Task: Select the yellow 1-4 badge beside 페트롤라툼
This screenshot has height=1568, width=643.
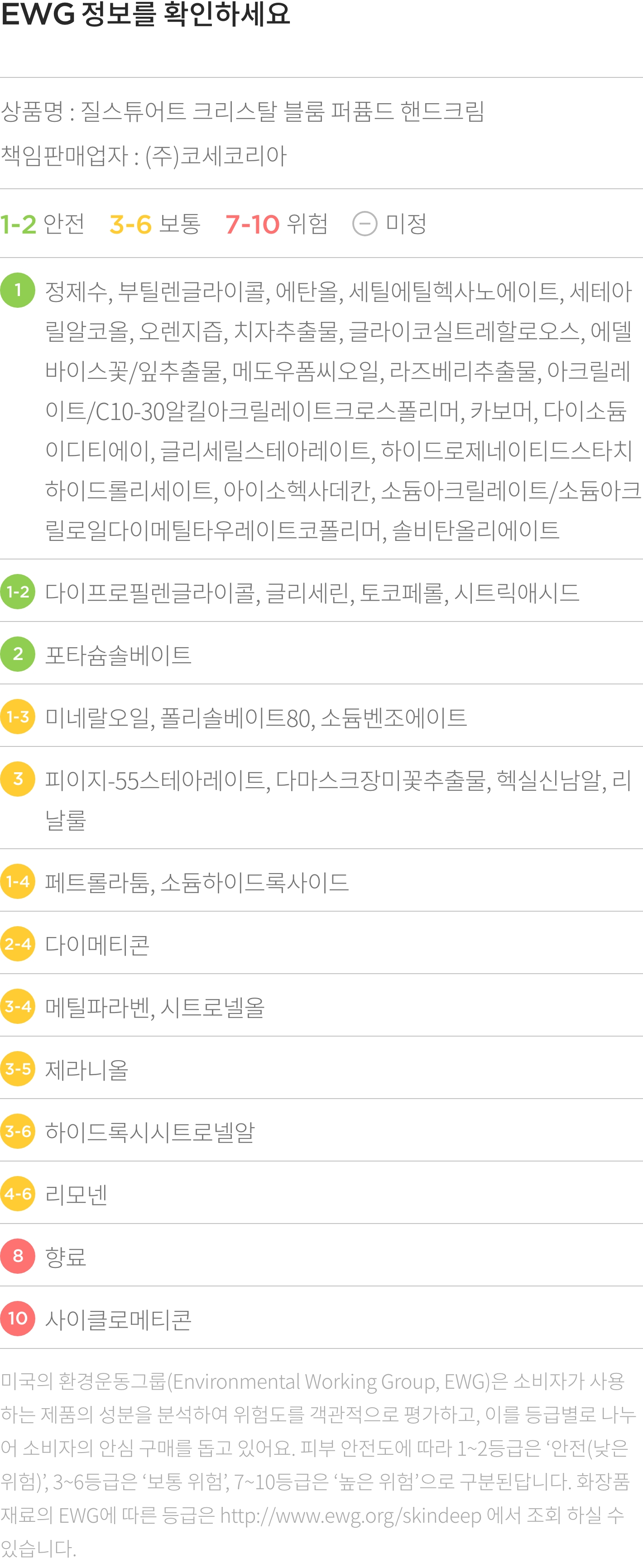Action: pos(18,881)
